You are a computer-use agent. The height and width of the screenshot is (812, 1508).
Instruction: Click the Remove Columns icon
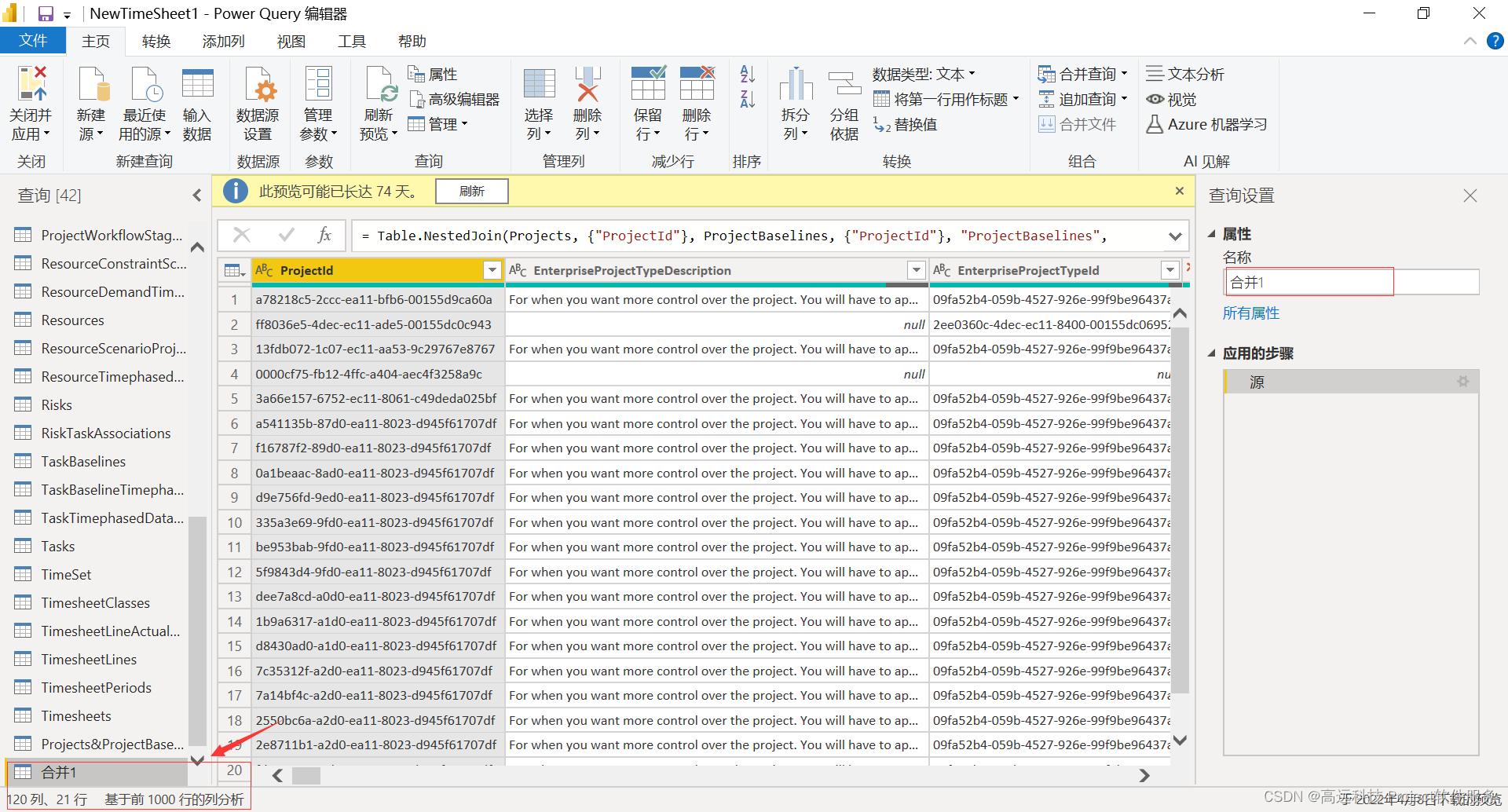(587, 84)
